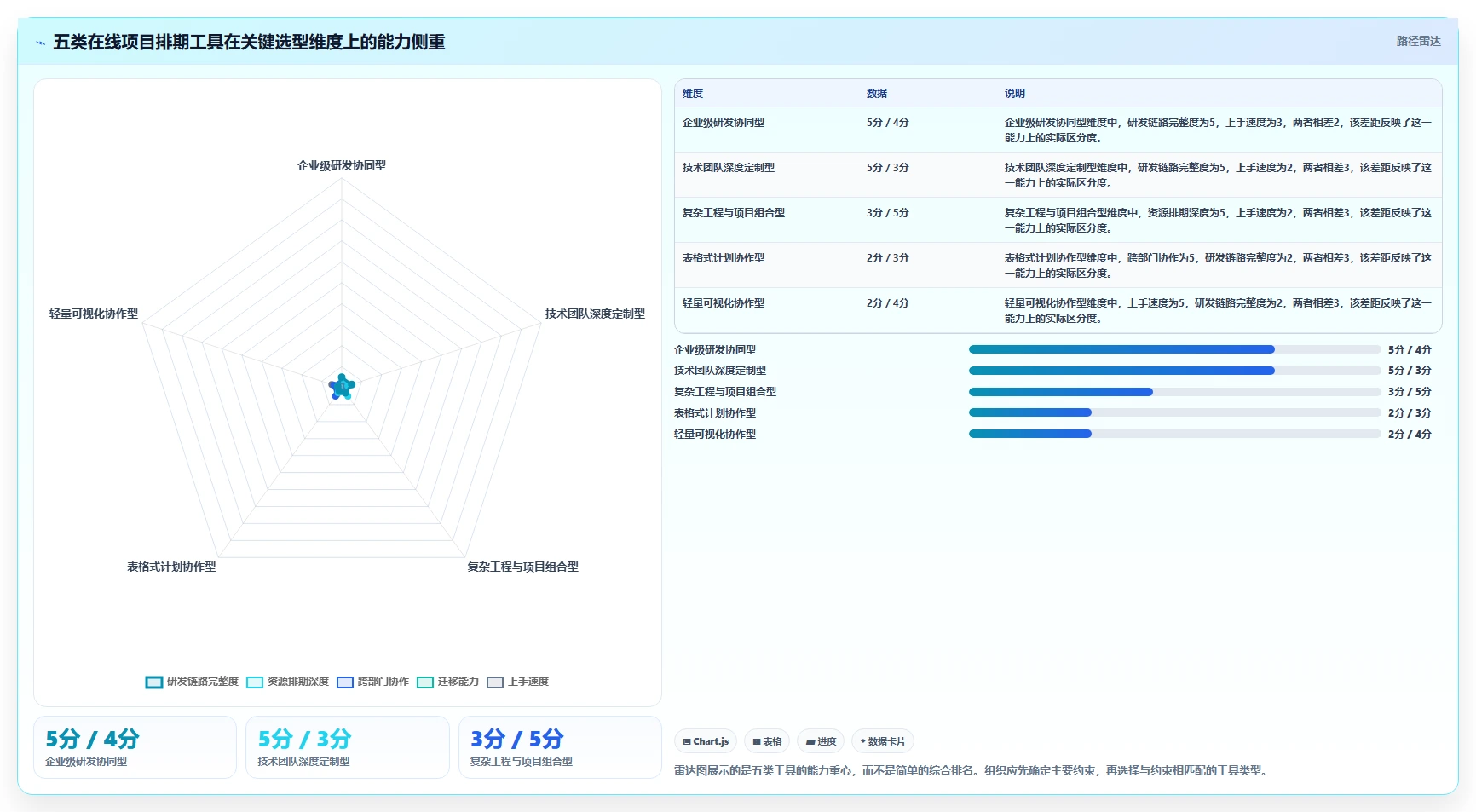Select the 数据 column header
This screenshot has width=1476, height=812.
pyautogui.click(x=877, y=94)
